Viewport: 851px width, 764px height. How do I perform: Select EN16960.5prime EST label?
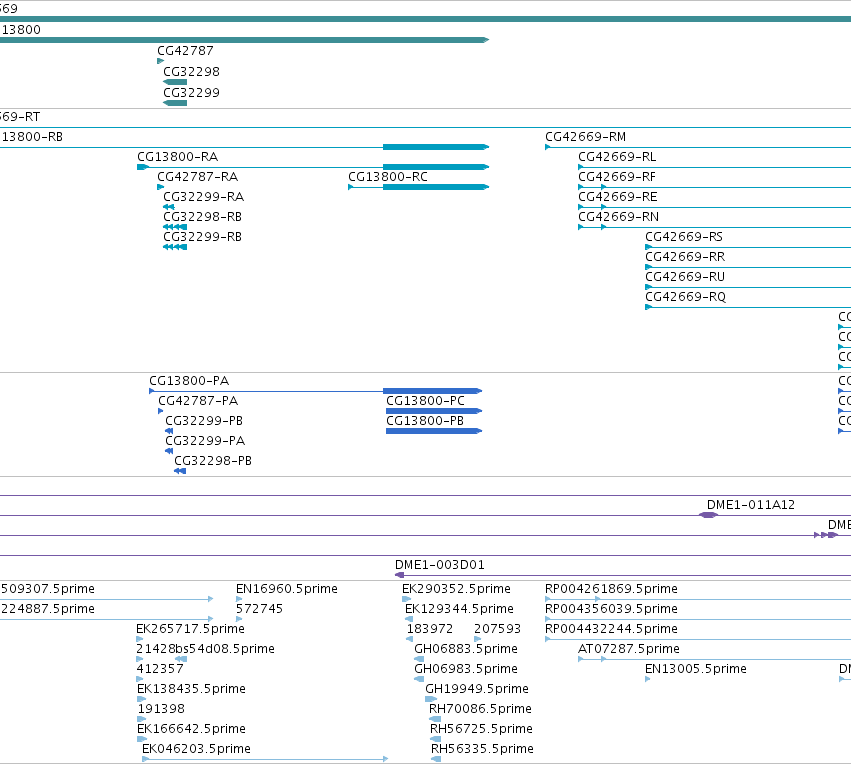tap(287, 589)
